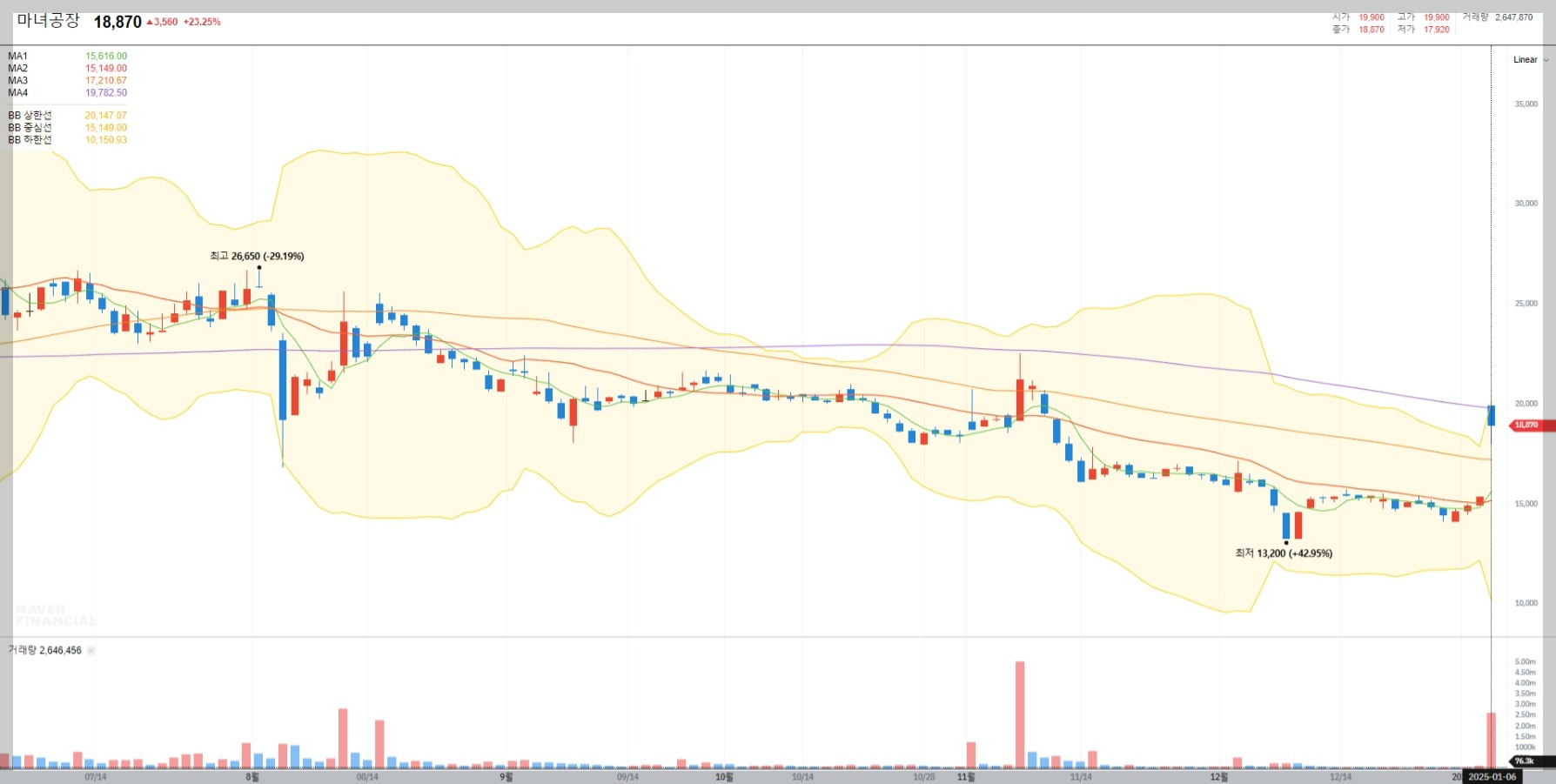Click the 거래량 2,647,870 value in the header

point(1514,17)
